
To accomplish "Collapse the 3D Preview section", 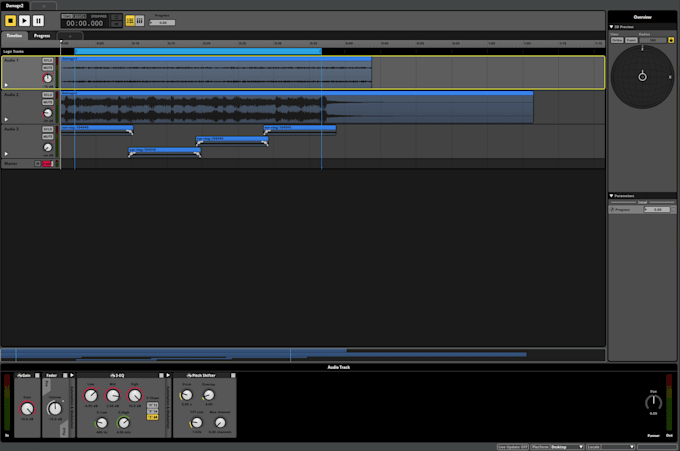I will pos(611,27).
